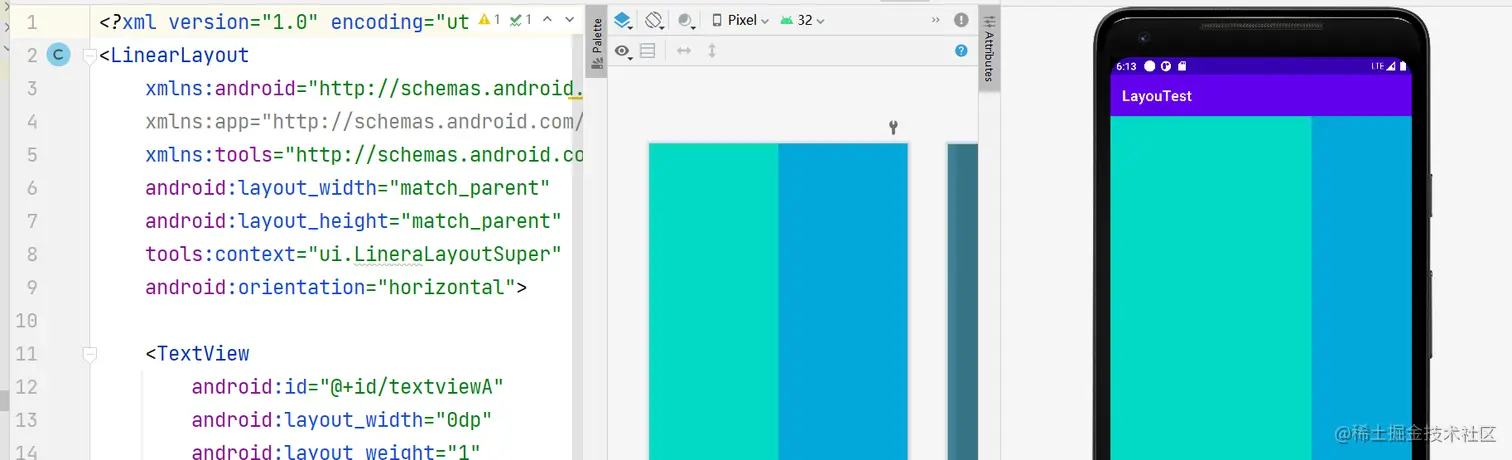Click the error warning circle icon in design toolbar
The image size is (1512, 460).
pyautogui.click(x=961, y=20)
